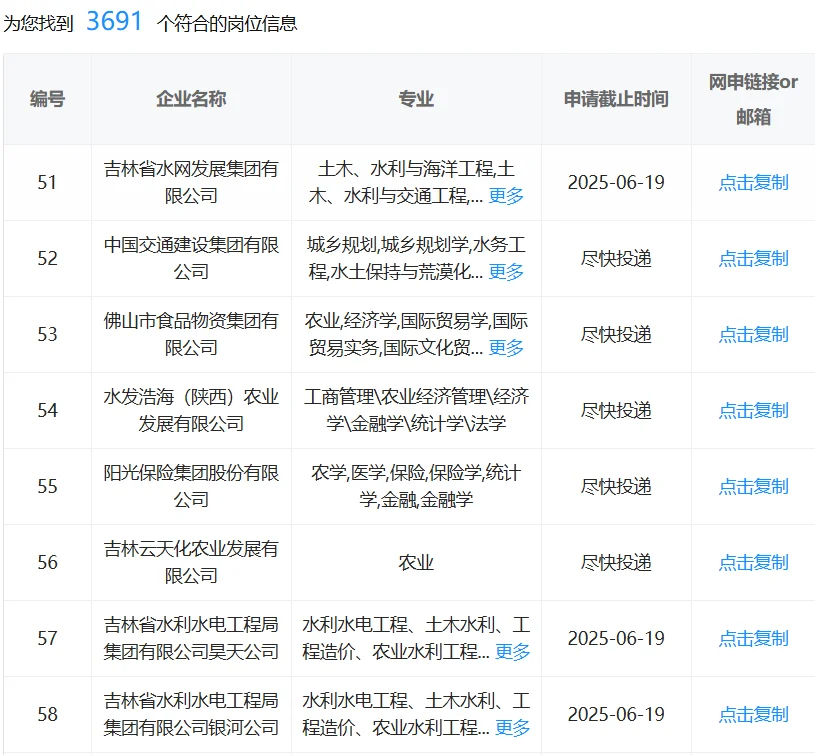Click row number 54 cell
The width and height of the screenshot is (815, 755).
click(47, 410)
